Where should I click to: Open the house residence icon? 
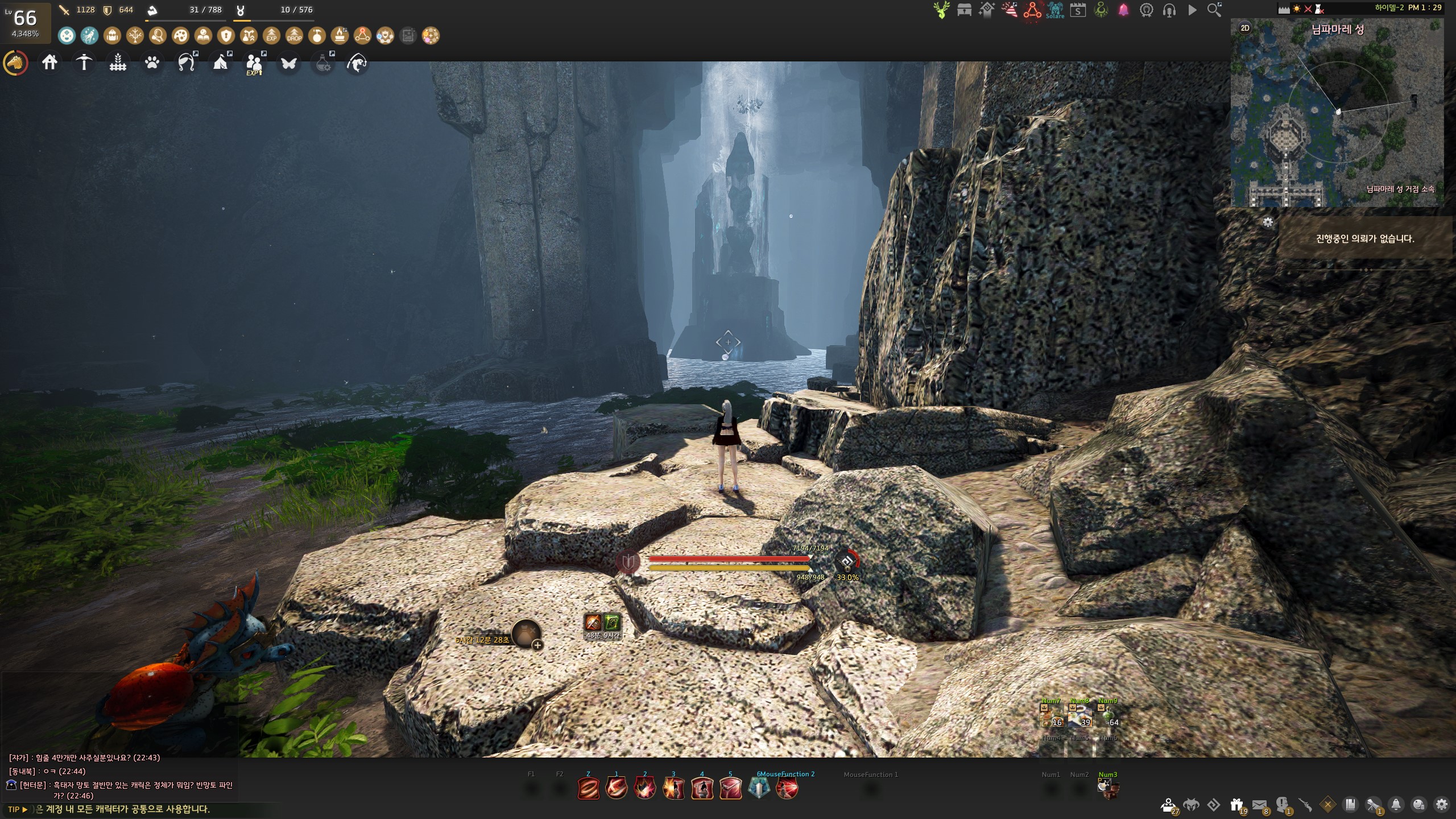tap(49, 63)
